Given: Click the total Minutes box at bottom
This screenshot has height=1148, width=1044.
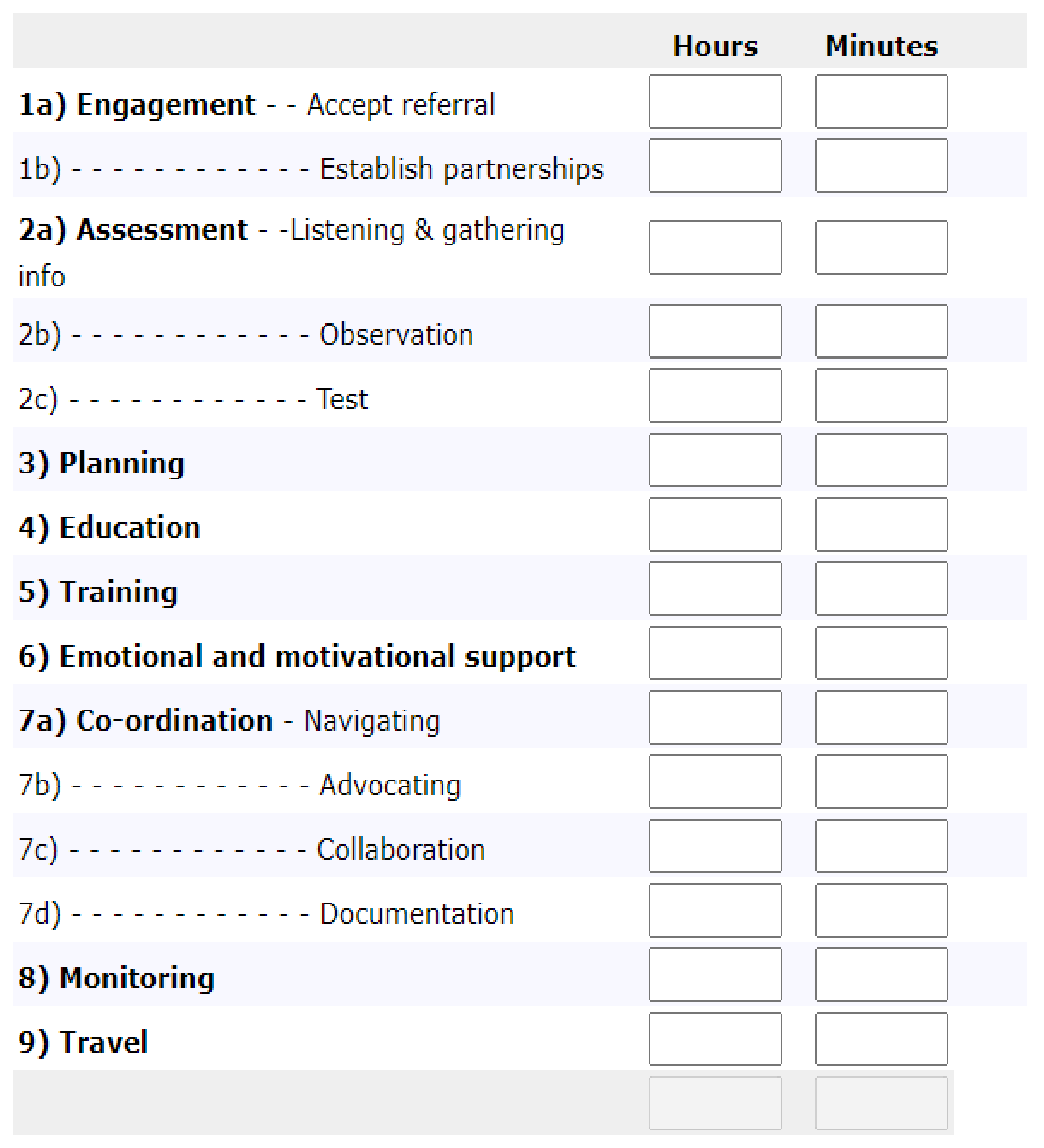Looking at the screenshot, I should coord(881,1104).
